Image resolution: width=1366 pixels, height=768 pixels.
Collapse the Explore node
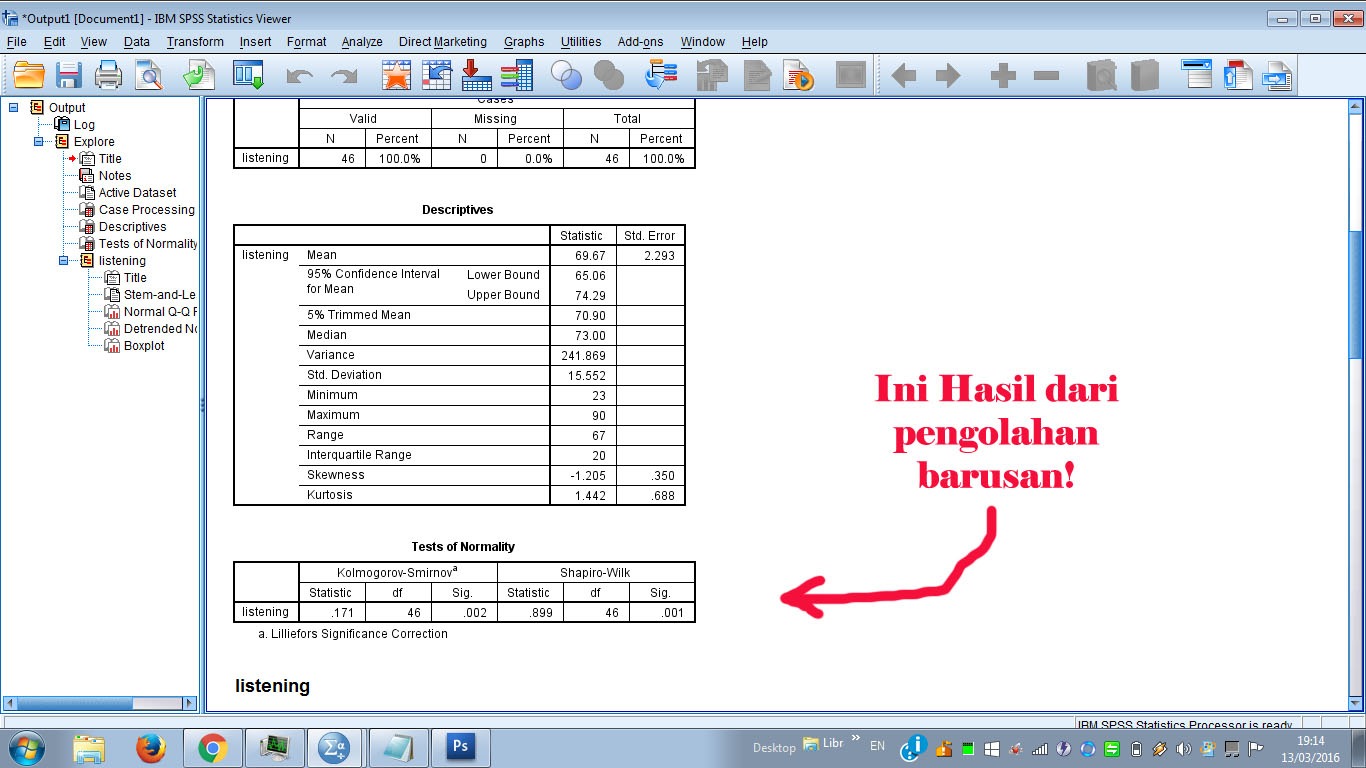41,141
